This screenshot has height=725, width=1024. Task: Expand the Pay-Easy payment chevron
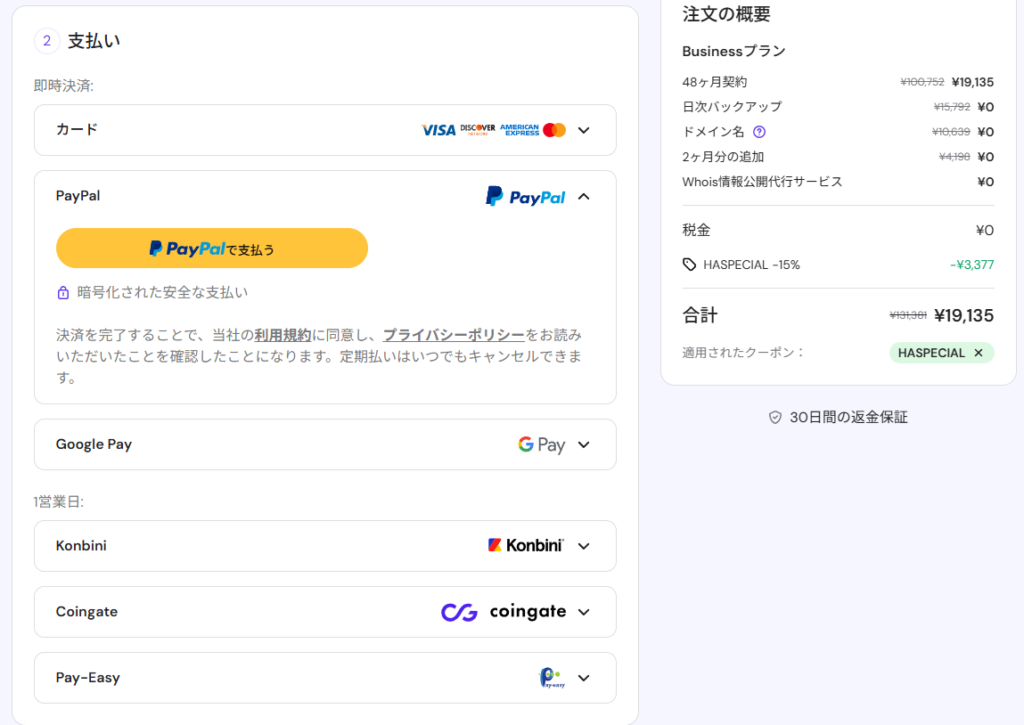click(584, 678)
